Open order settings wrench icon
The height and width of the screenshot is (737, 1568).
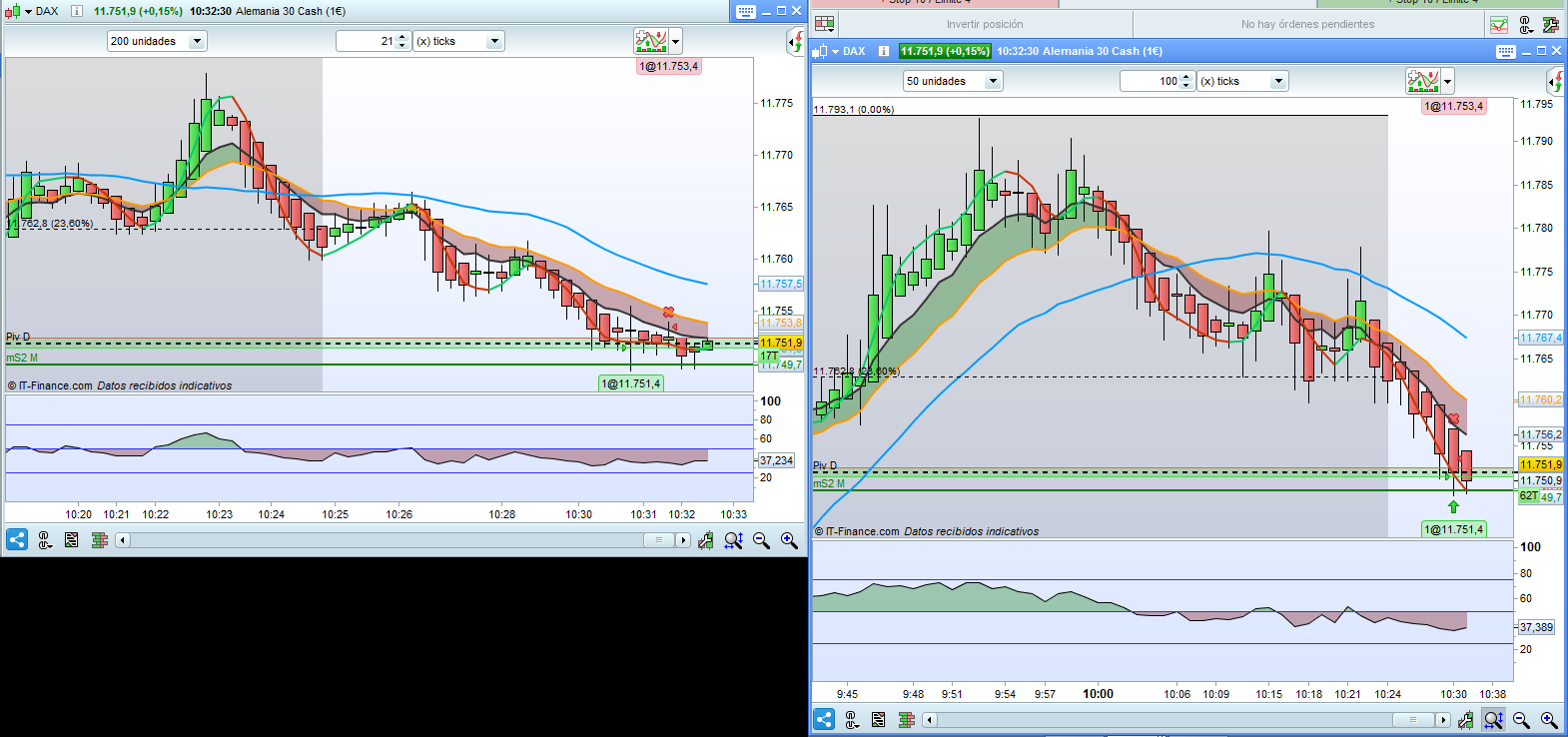(x=1551, y=24)
